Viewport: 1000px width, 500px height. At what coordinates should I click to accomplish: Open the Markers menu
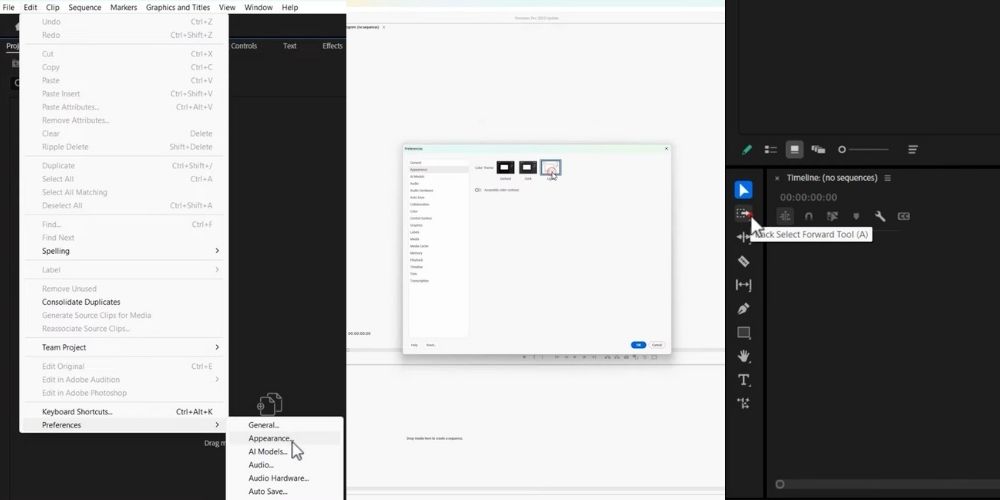(x=123, y=8)
